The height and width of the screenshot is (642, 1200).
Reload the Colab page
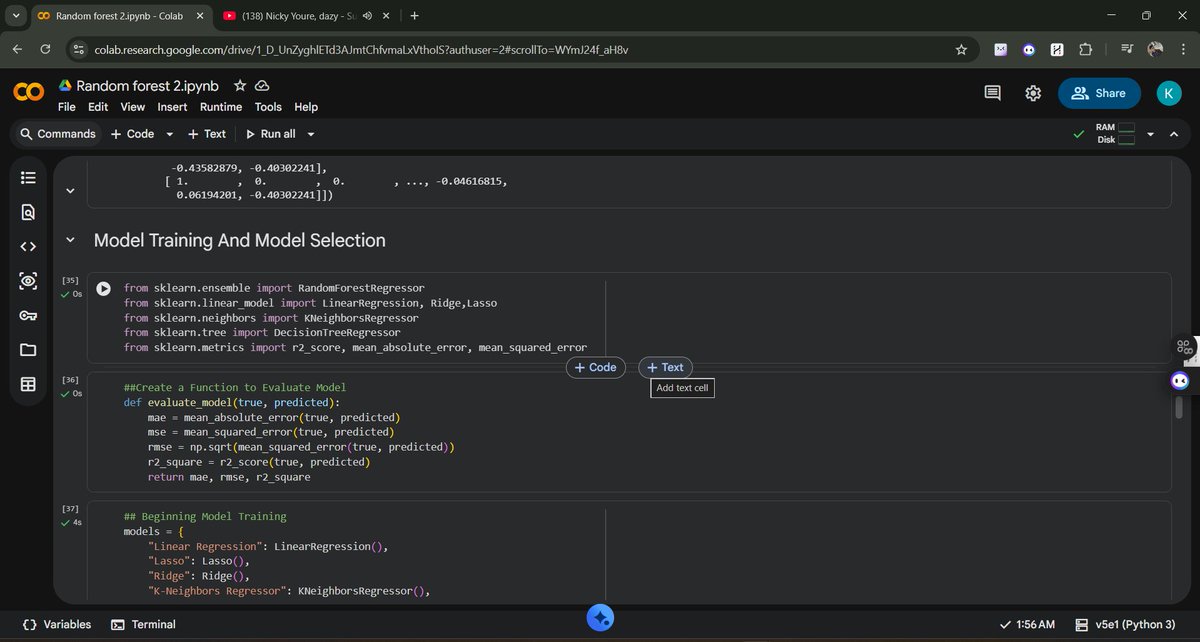point(45,49)
